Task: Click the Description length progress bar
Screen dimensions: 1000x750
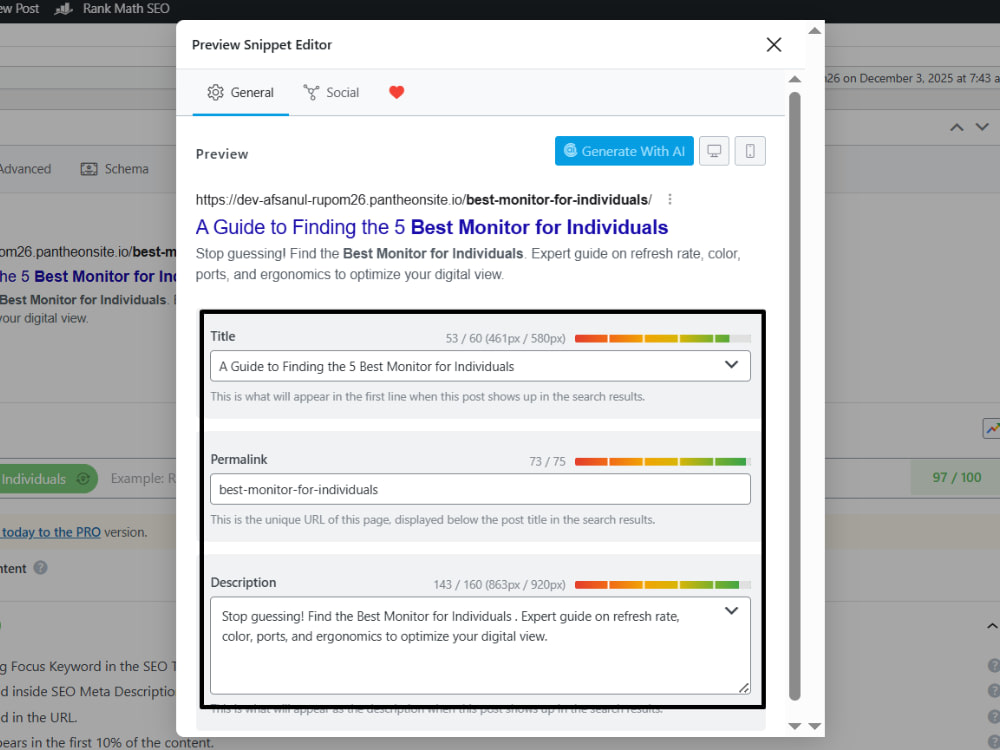Action: [x=663, y=585]
